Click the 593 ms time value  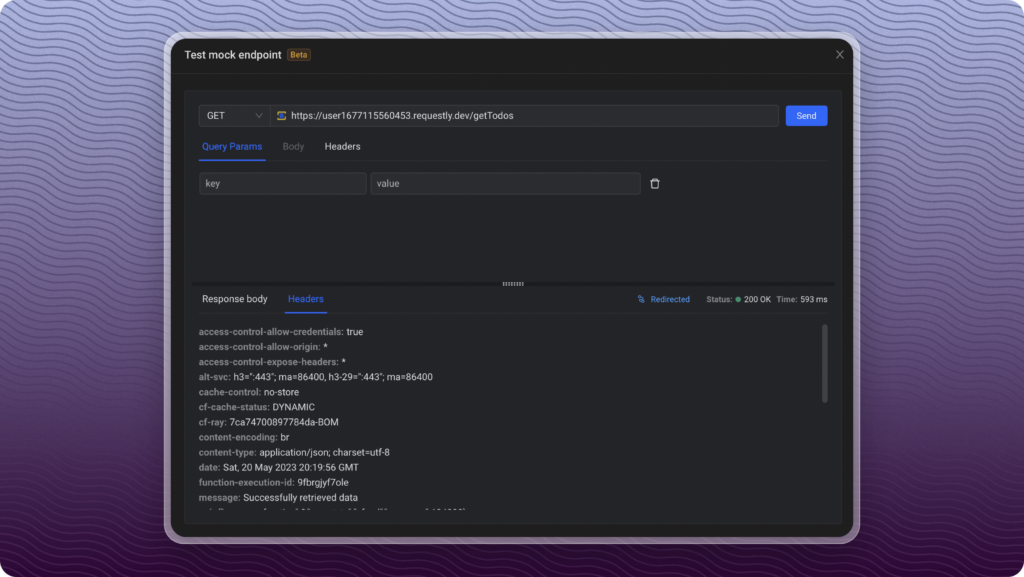click(x=814, y=300)
